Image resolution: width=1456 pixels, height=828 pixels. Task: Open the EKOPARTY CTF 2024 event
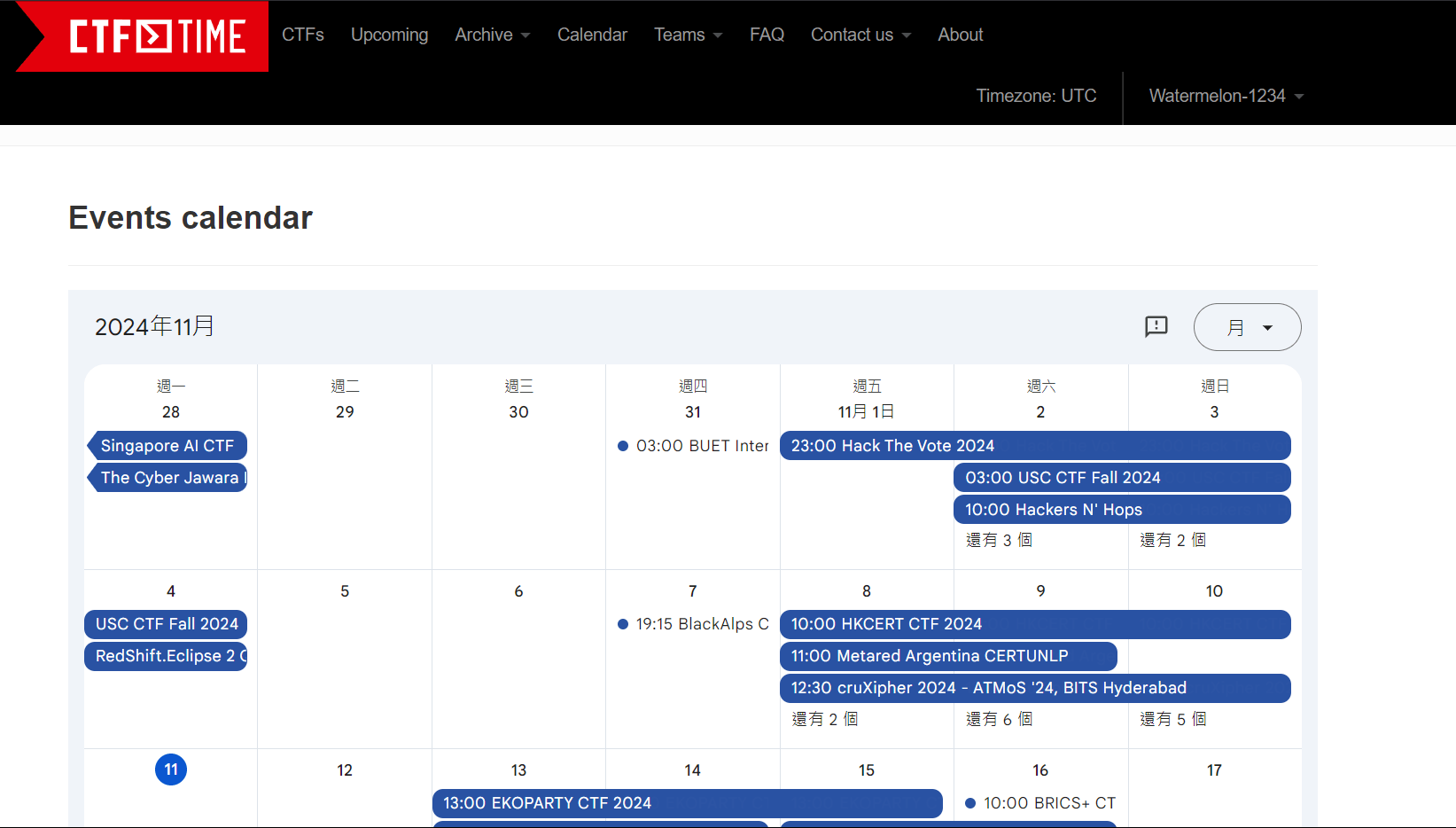click(688, 803)
